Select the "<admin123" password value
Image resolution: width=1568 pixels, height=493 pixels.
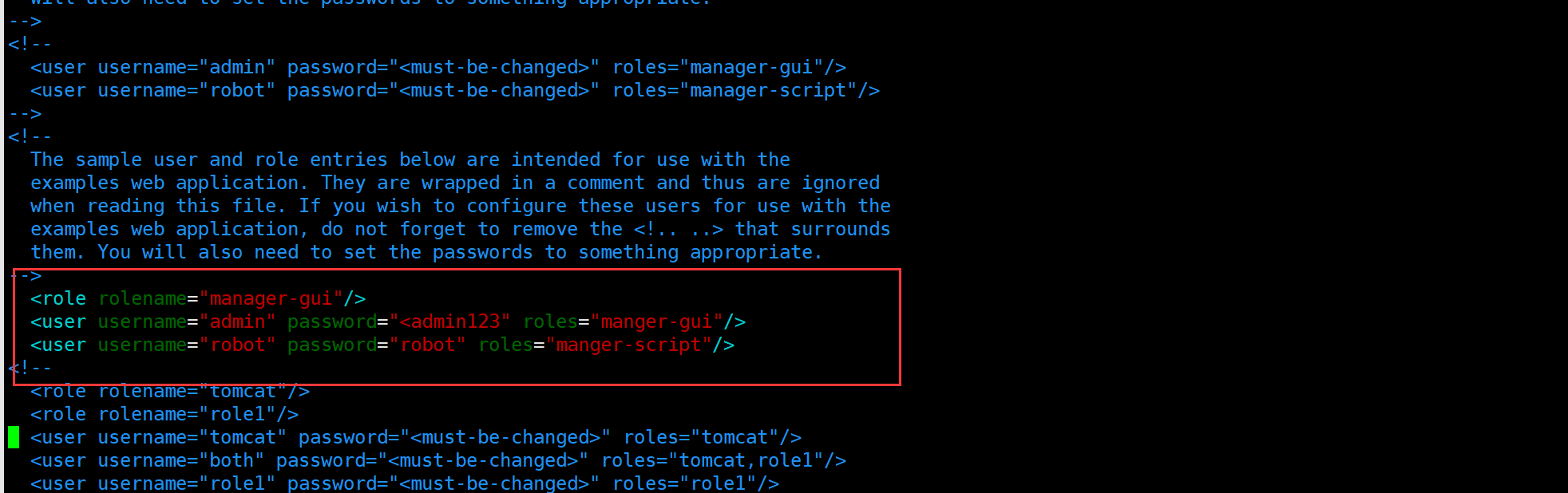[450, 321]
